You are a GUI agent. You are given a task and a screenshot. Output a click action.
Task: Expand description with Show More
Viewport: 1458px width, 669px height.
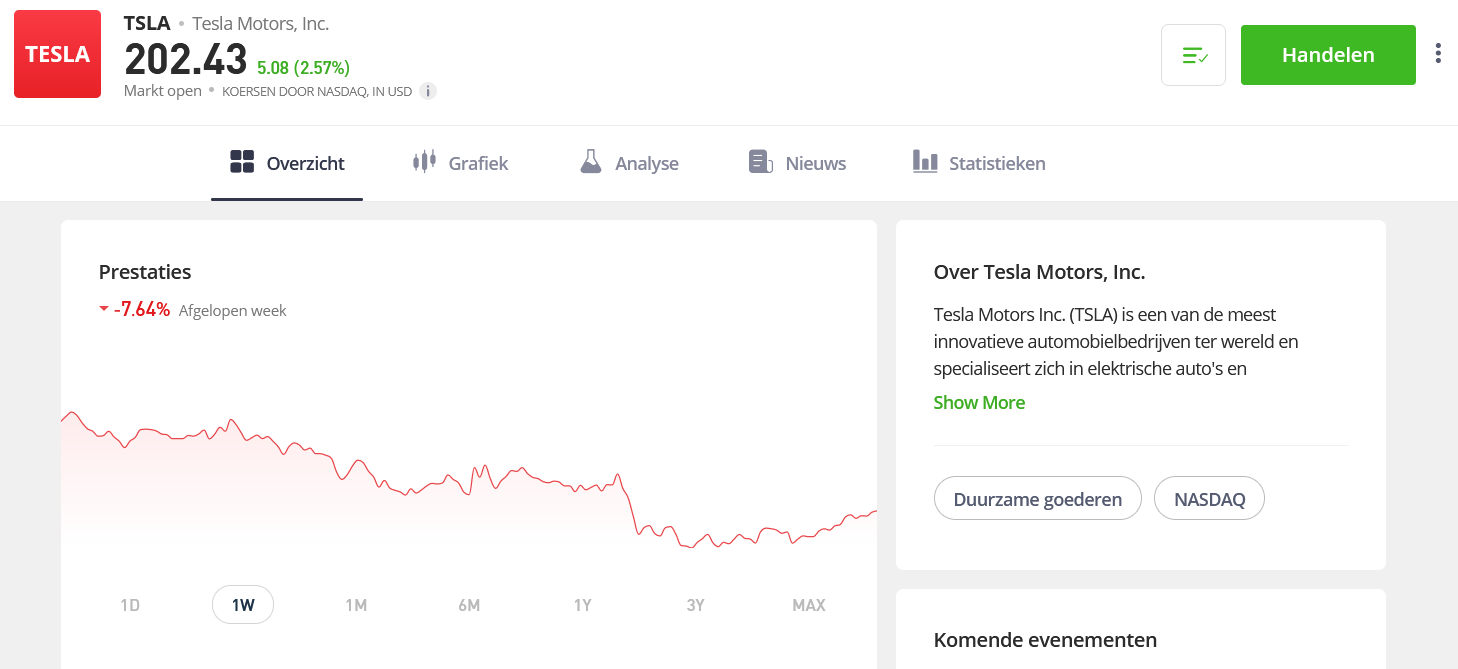[x=979, y=402]
